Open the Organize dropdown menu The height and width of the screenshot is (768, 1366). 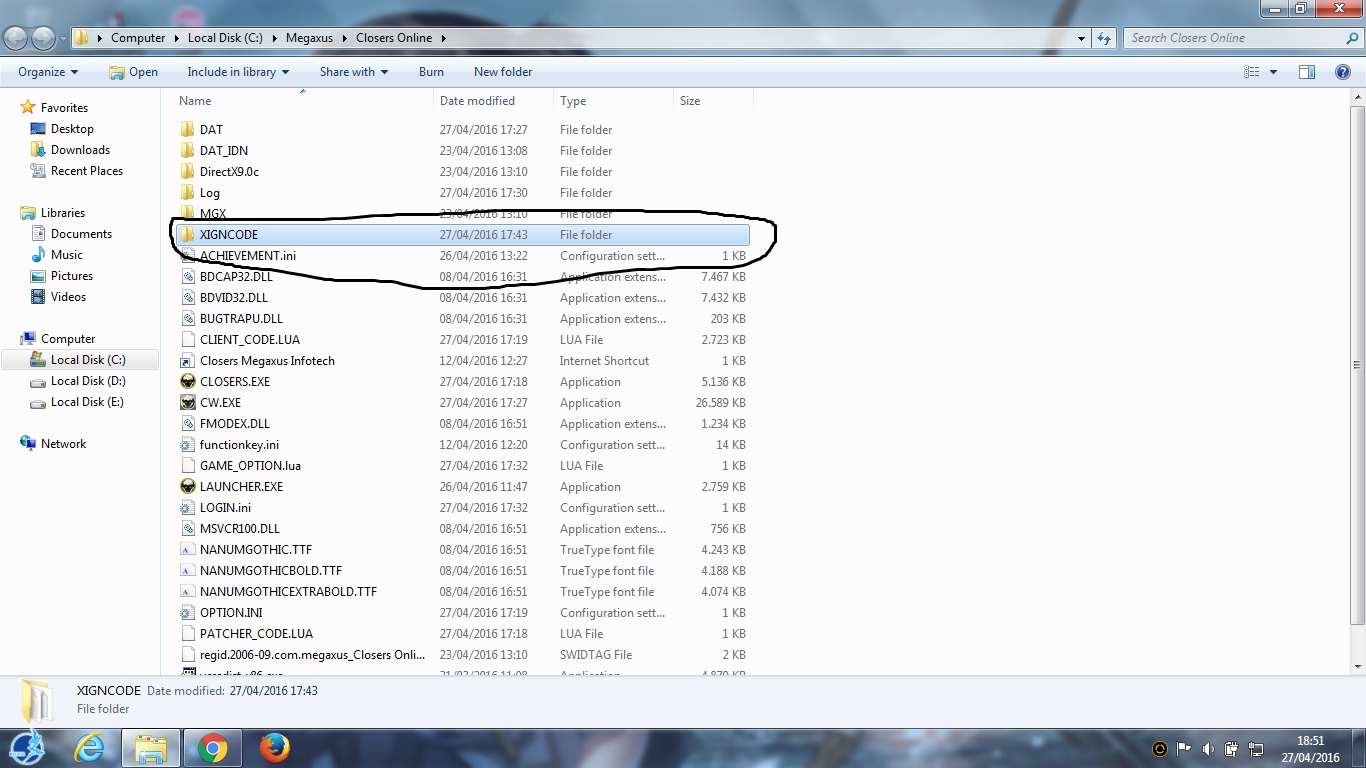click(48, 72)
